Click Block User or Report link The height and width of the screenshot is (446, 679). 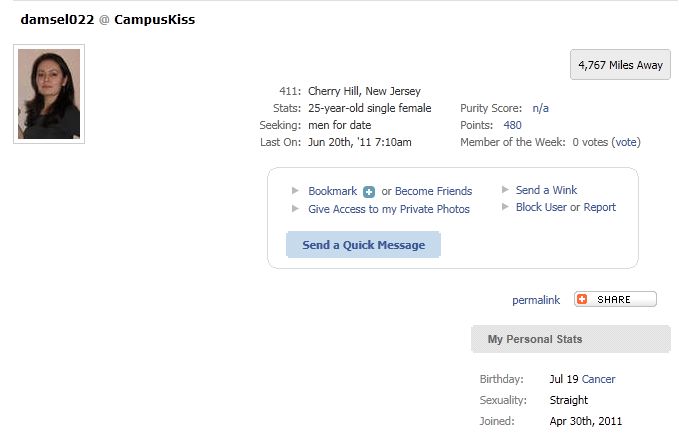pyautogui.click(x=566, y=207)
